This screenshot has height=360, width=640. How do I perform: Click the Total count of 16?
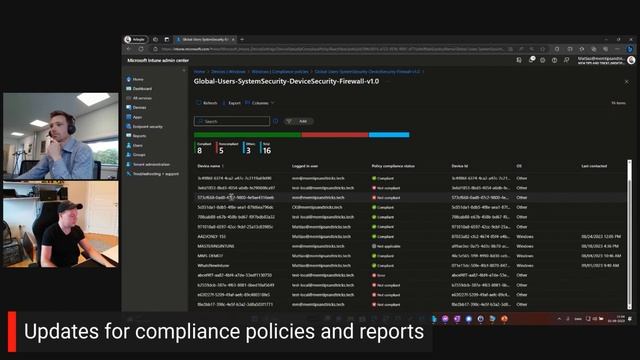point(267,151)
